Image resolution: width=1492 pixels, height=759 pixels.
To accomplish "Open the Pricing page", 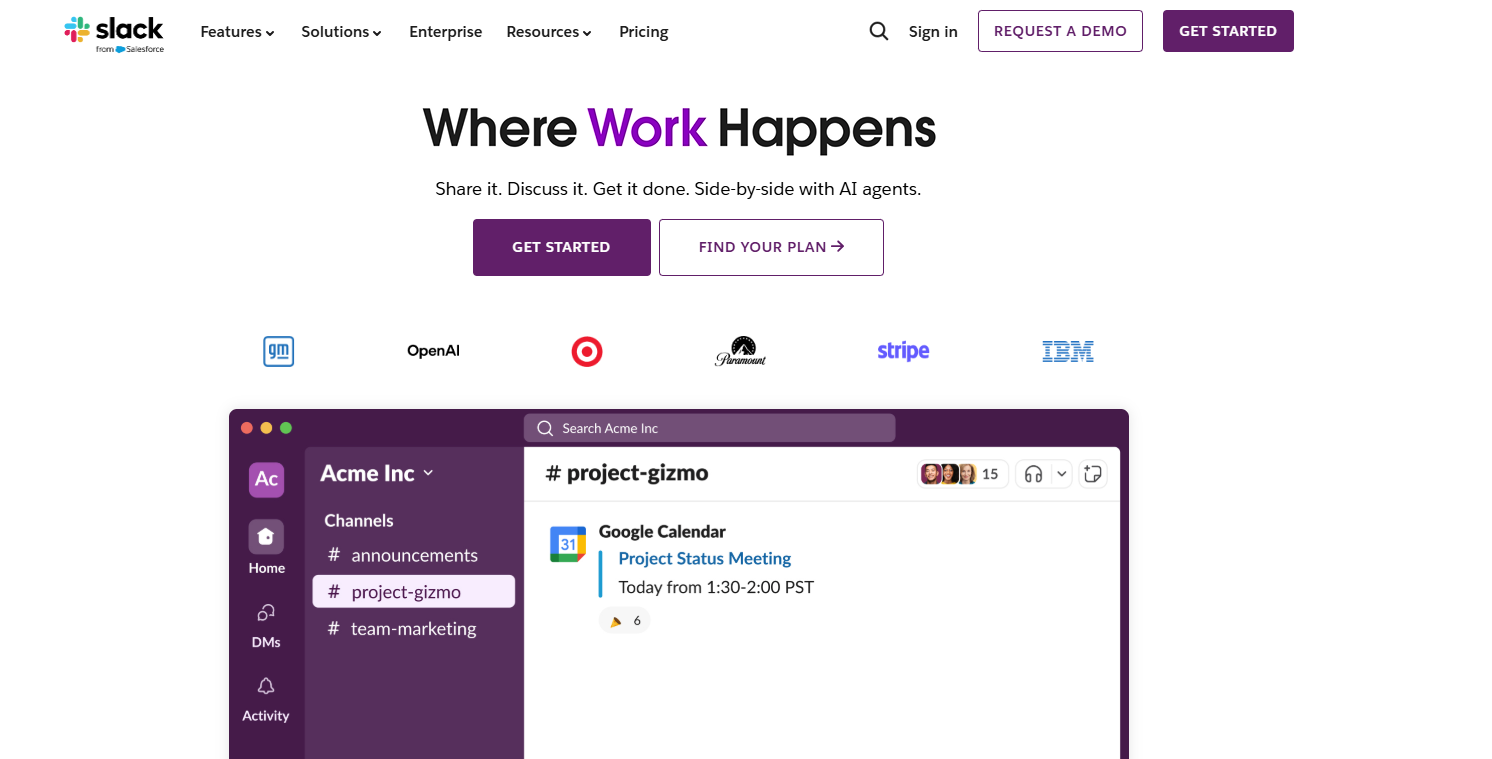I will point(643,31).
